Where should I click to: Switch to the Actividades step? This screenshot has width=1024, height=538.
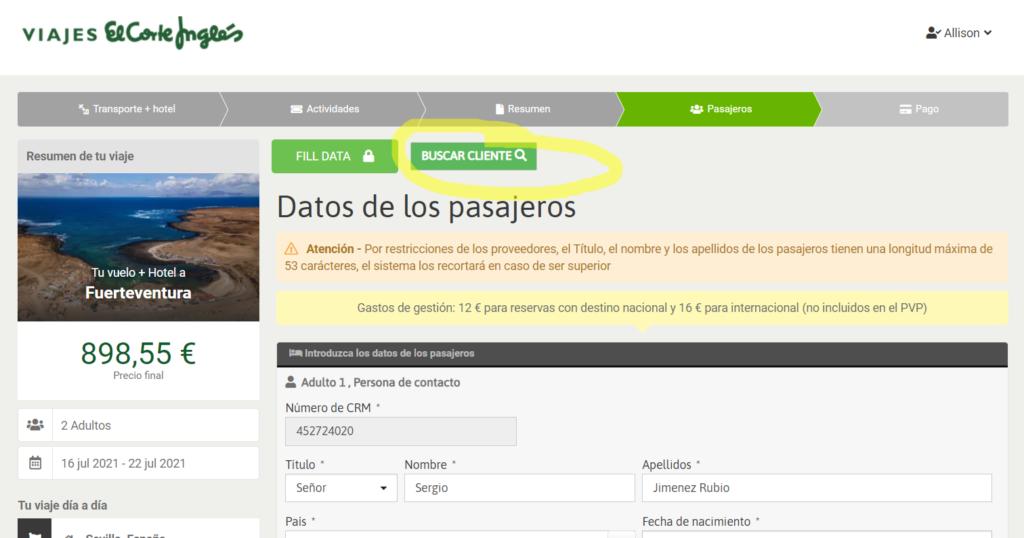click(324, 109)
